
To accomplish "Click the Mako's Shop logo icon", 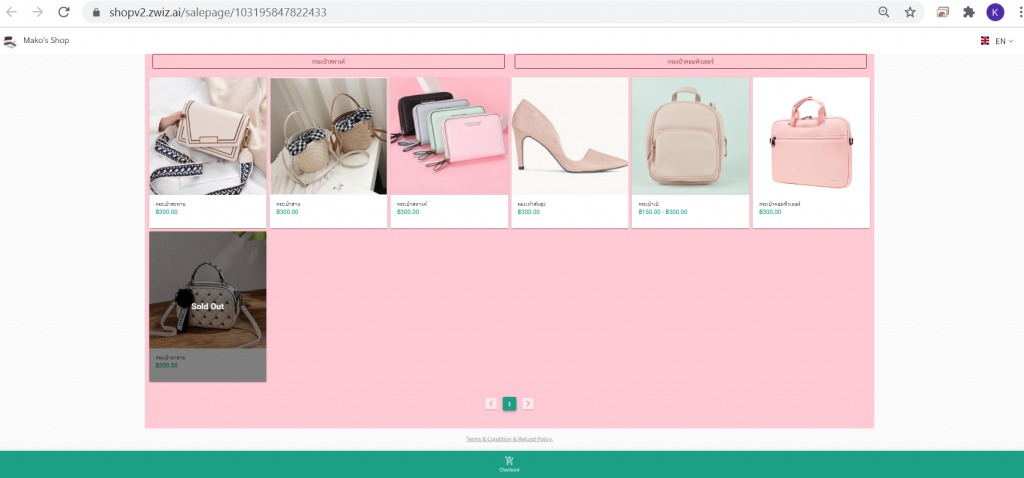I will click(10, 41).
